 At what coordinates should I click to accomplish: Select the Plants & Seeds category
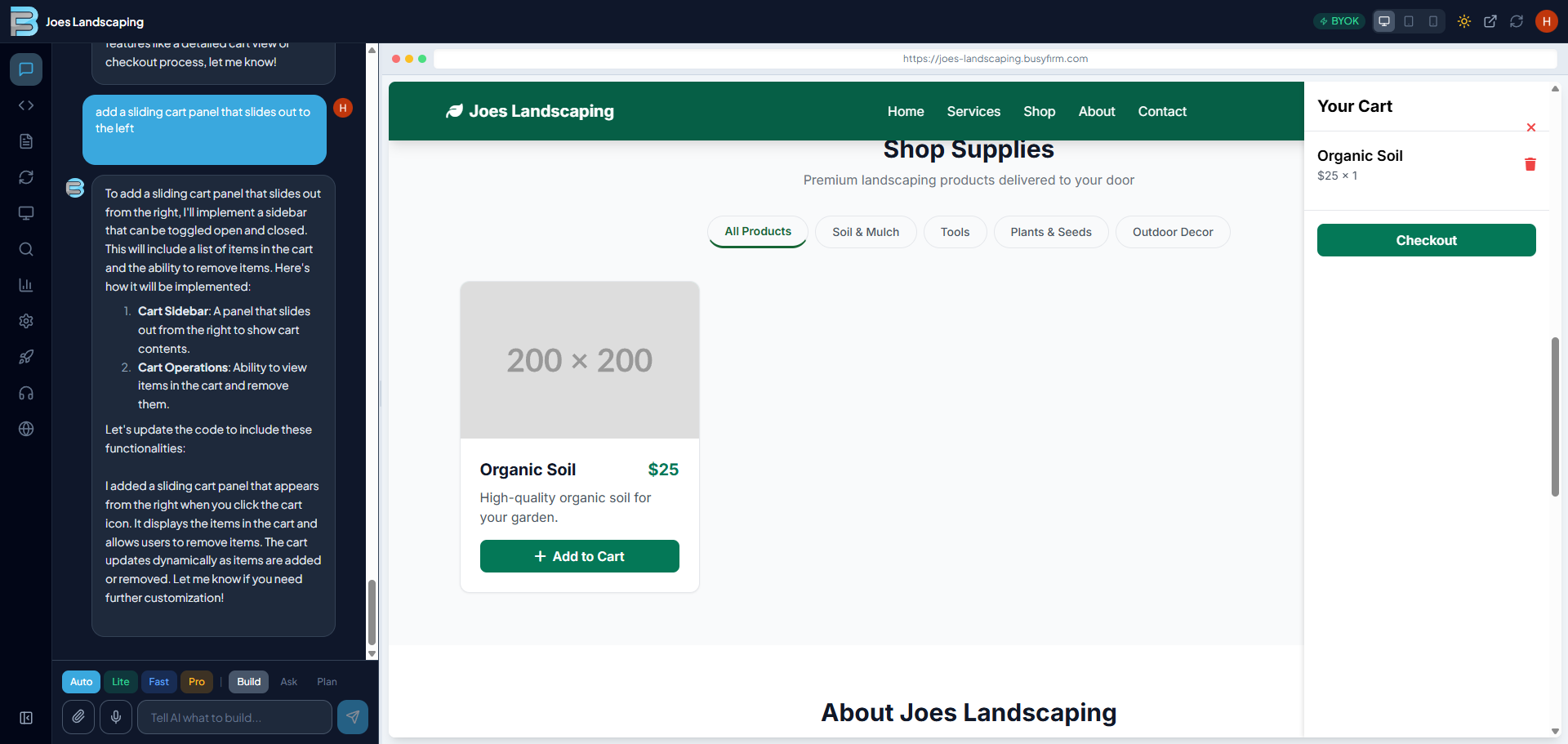(1051, 232)
